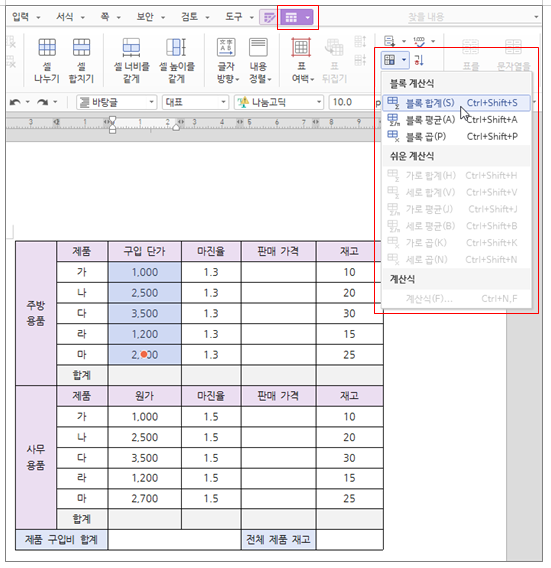Click the 사무 용품 category cell
Image resolution: width=551 pixels, height=568 pixels.
click(36, 458)
